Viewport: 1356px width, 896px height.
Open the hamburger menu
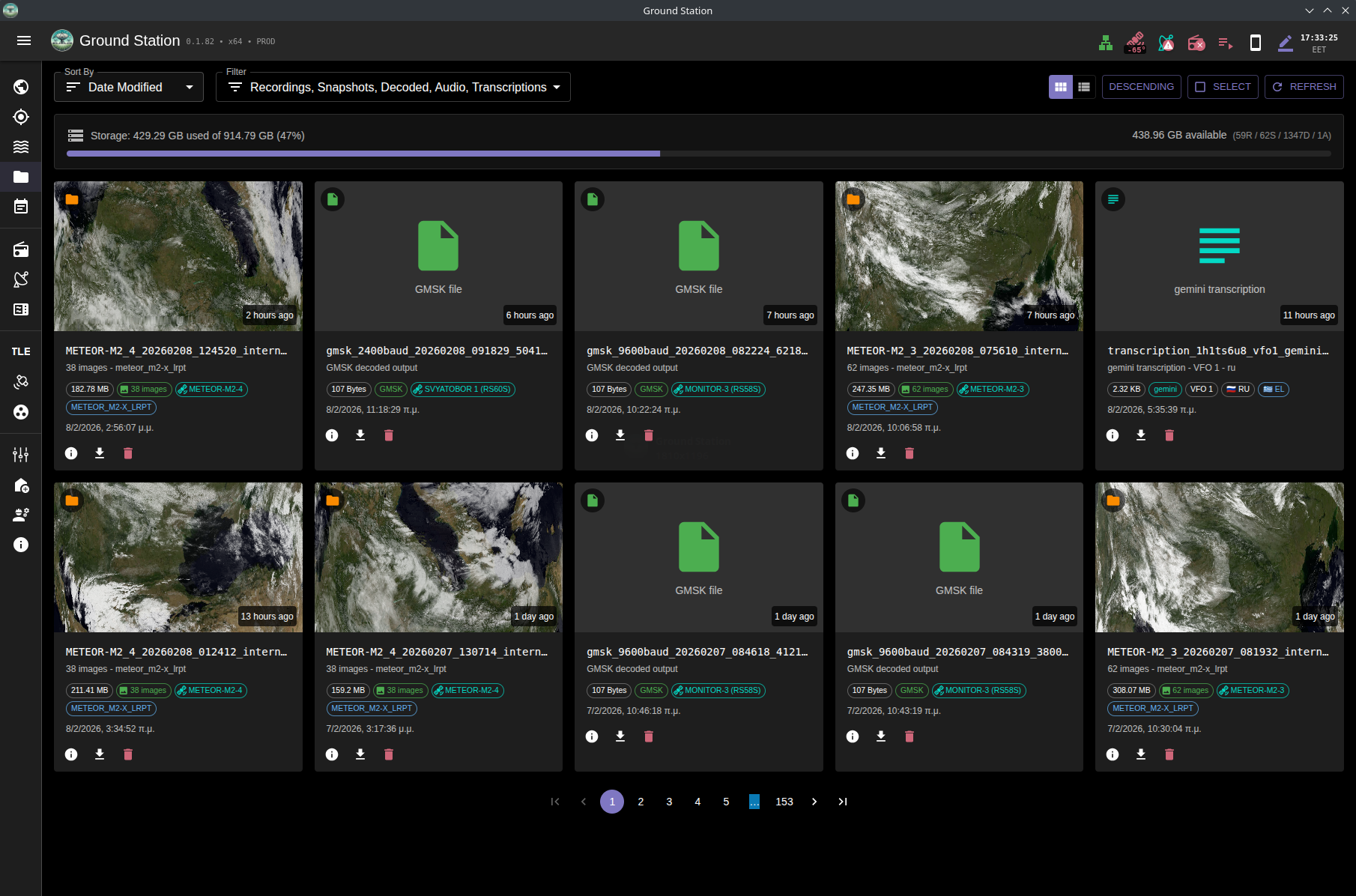(x=24, y=40)
